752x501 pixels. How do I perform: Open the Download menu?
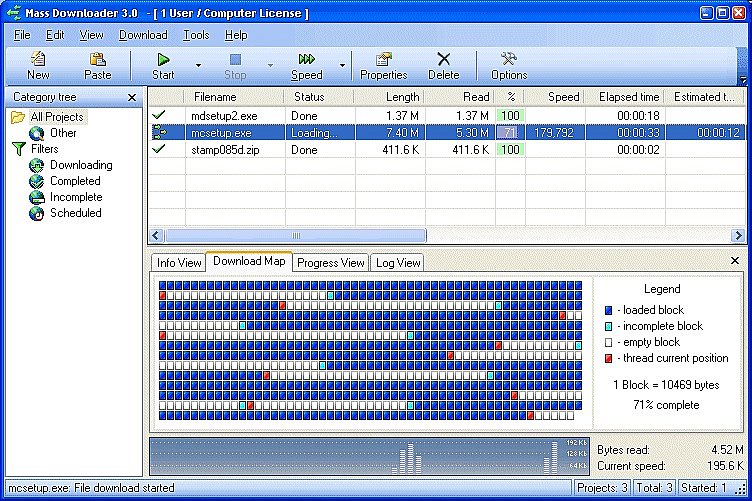click(143, 35)
